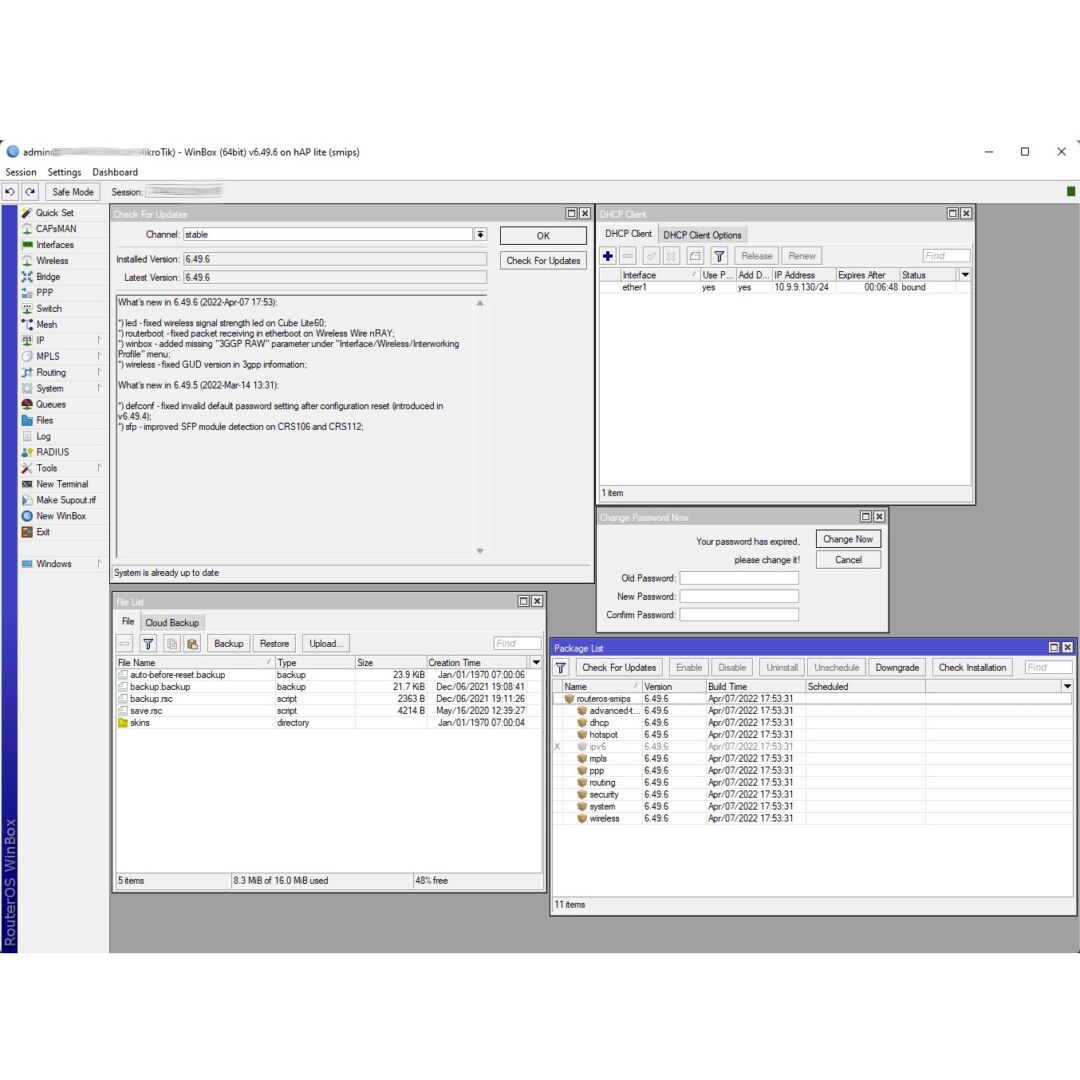Screen dimensions: 1080x1080
Task: Click the remove (minus) icon in File List
Action: 125,643
